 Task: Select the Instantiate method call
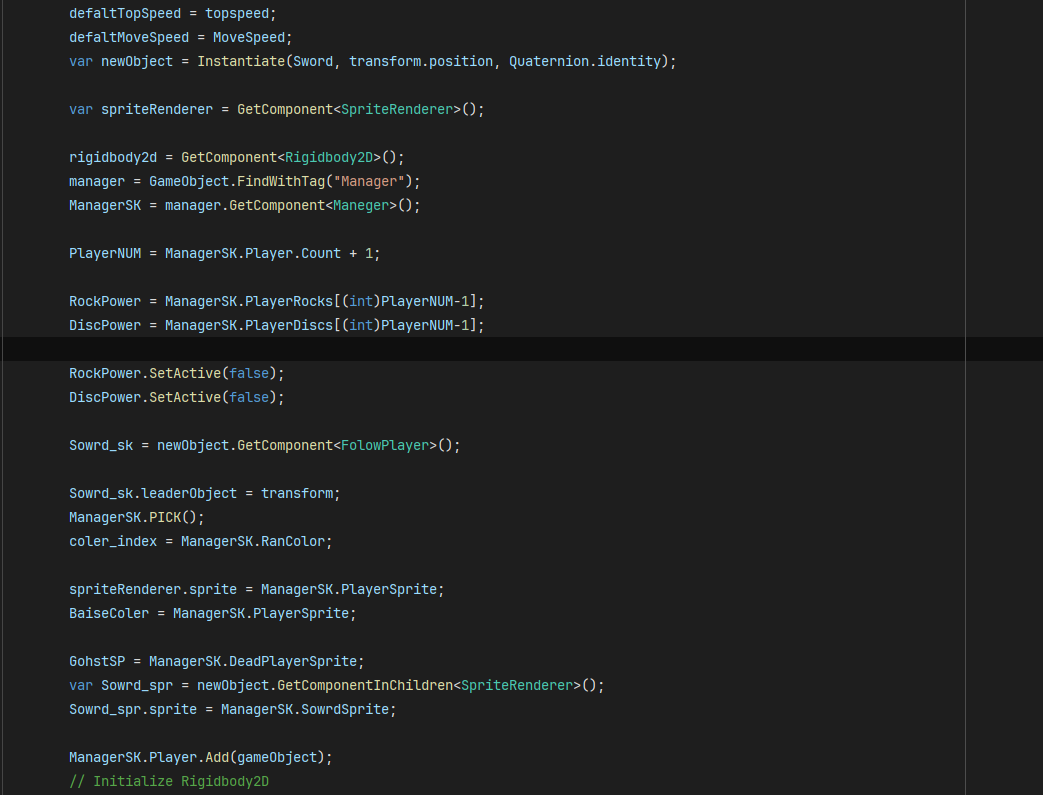(245, 61)
